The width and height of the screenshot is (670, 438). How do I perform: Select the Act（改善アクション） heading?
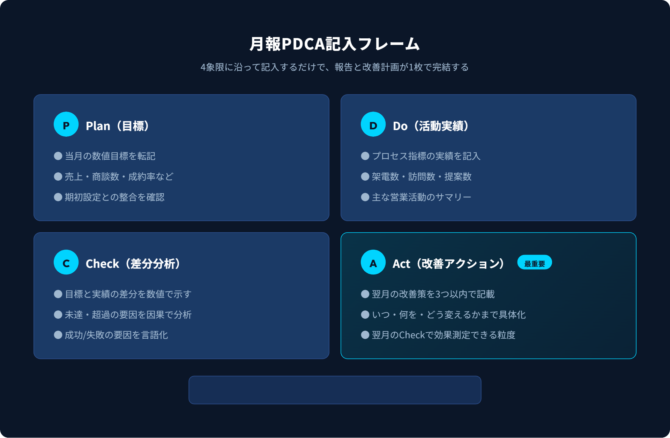448,264
